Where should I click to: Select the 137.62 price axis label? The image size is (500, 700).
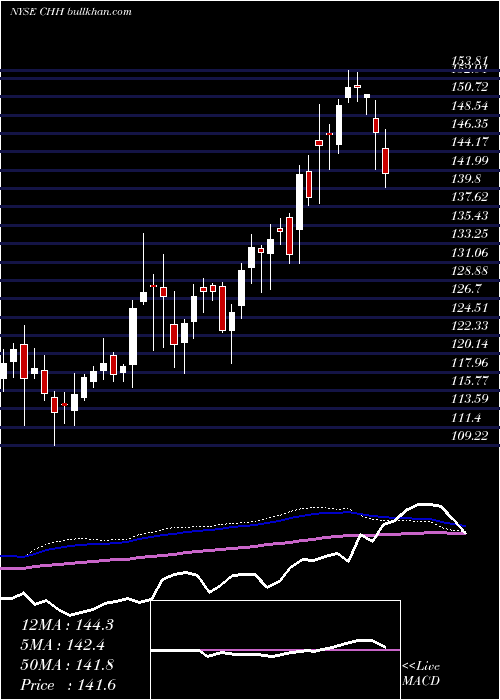(x=470, y=197)
